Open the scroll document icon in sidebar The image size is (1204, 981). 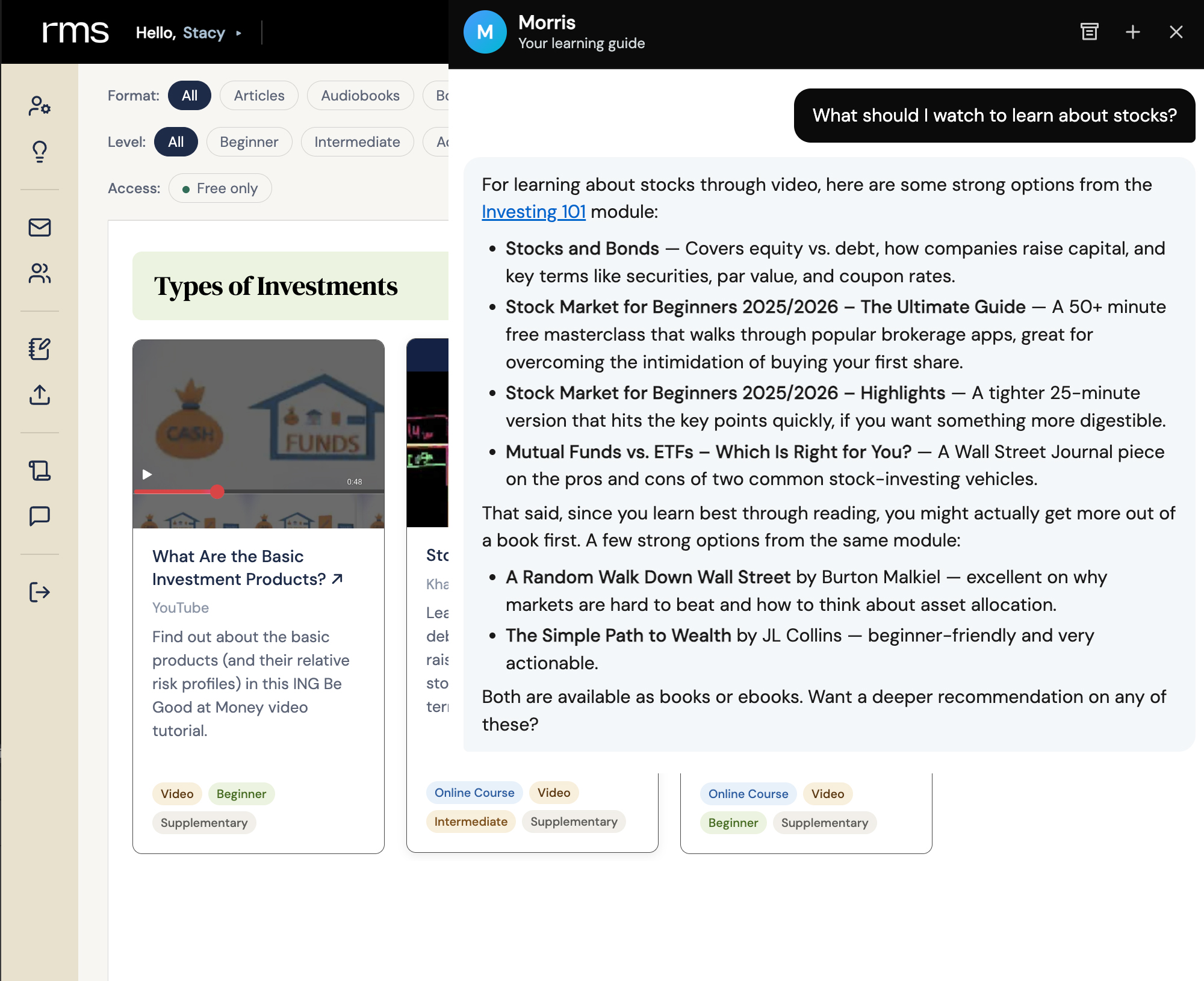pos(40,471)
